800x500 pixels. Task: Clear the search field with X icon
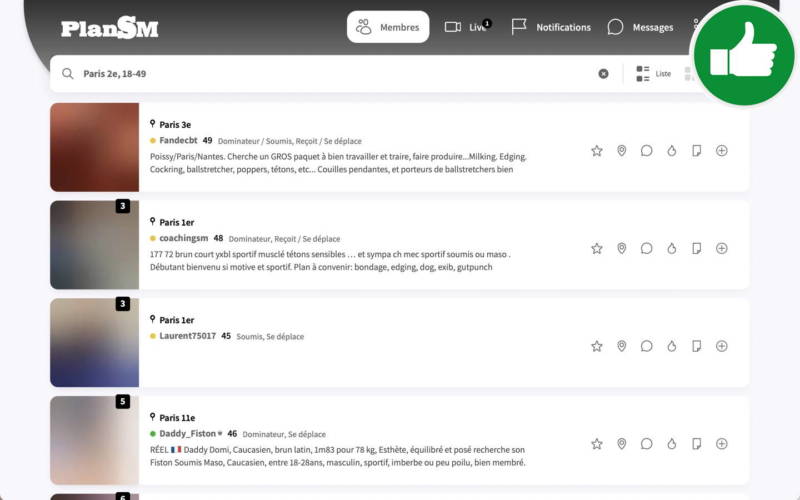pos(603,74)
